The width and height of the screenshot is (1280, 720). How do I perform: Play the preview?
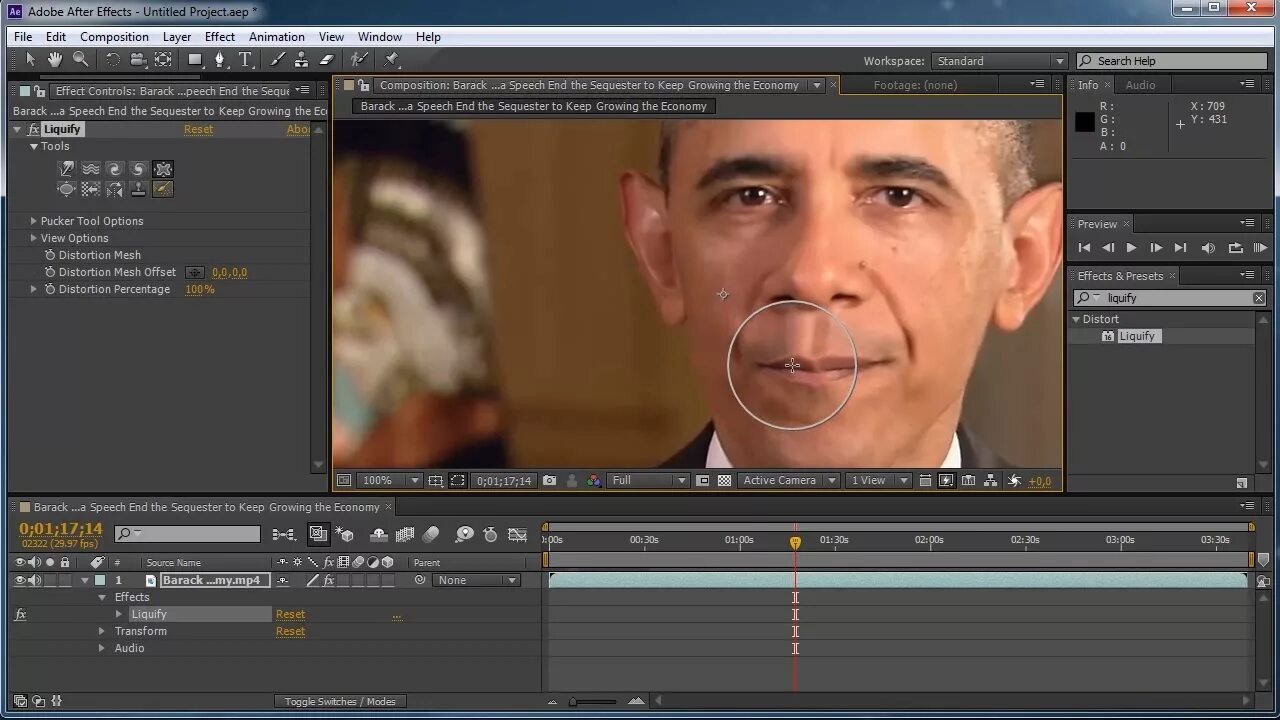1131,248
